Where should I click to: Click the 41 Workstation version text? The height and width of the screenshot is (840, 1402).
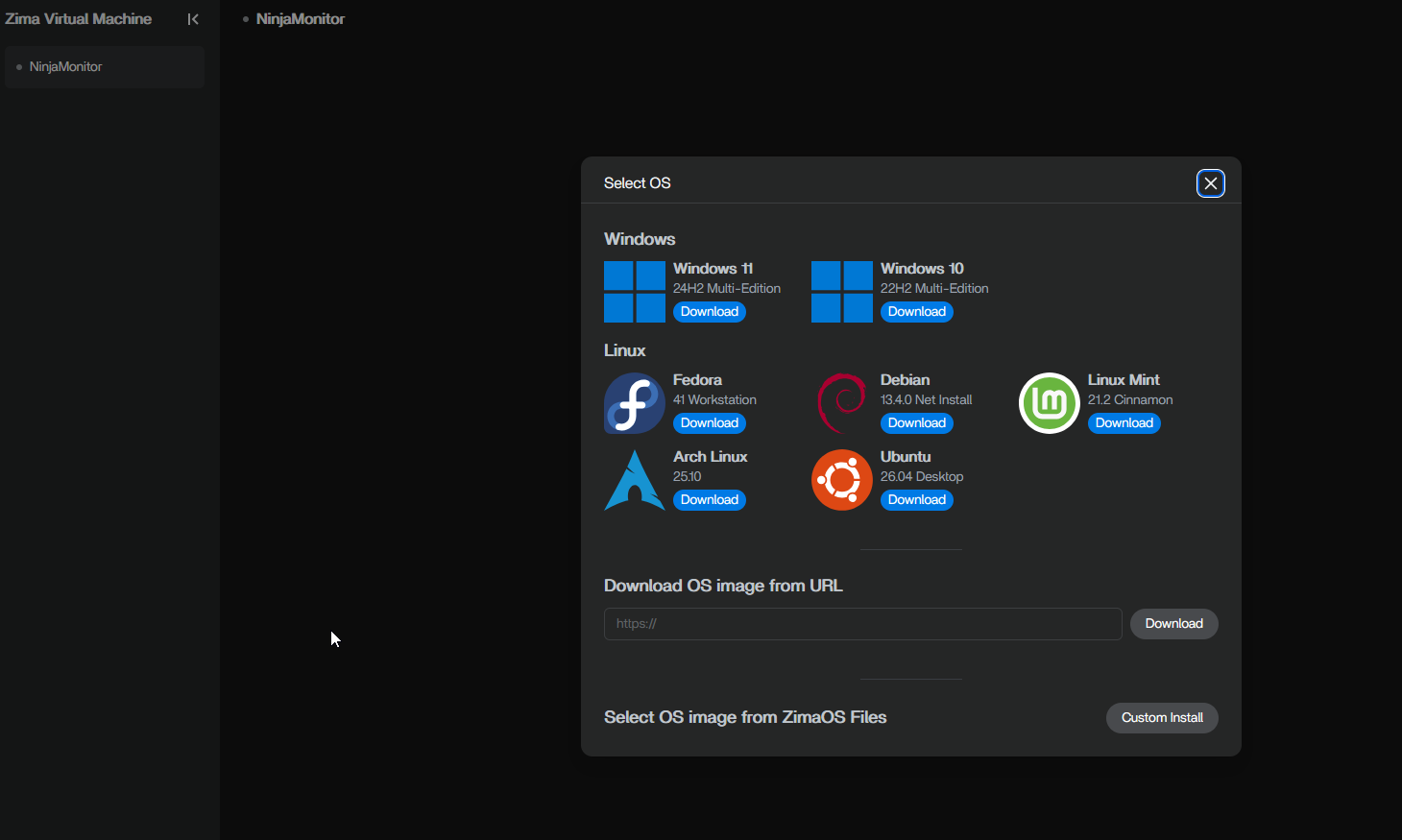tap(714, 400)
